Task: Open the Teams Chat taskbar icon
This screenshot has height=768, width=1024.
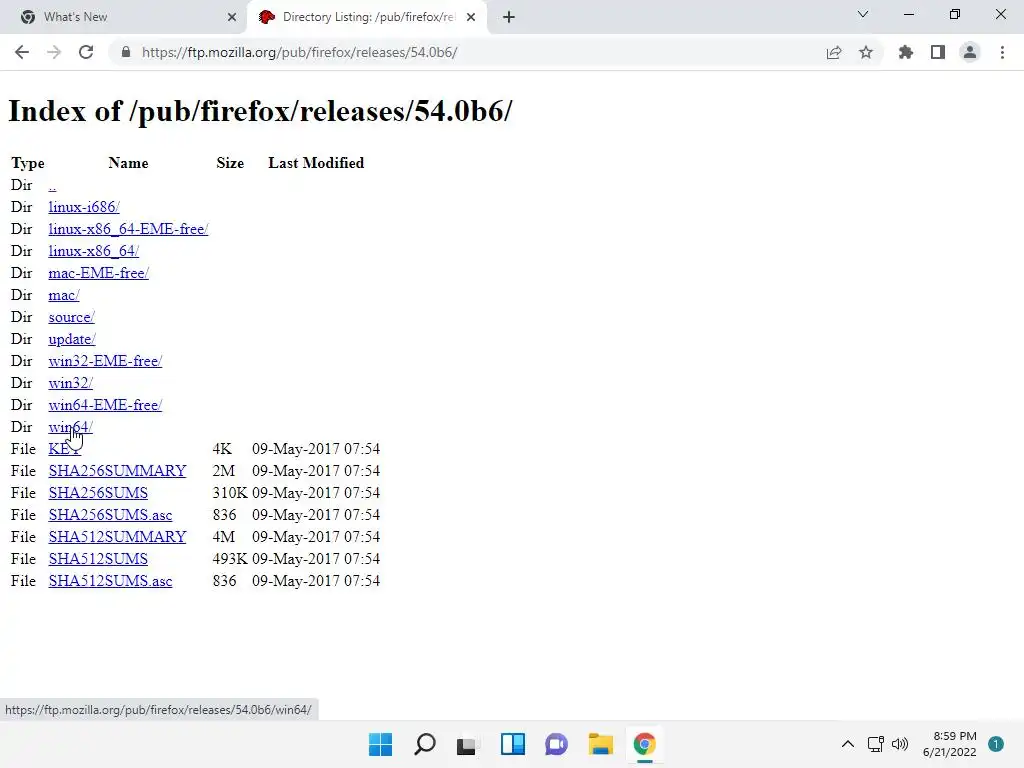Action: 556,744
